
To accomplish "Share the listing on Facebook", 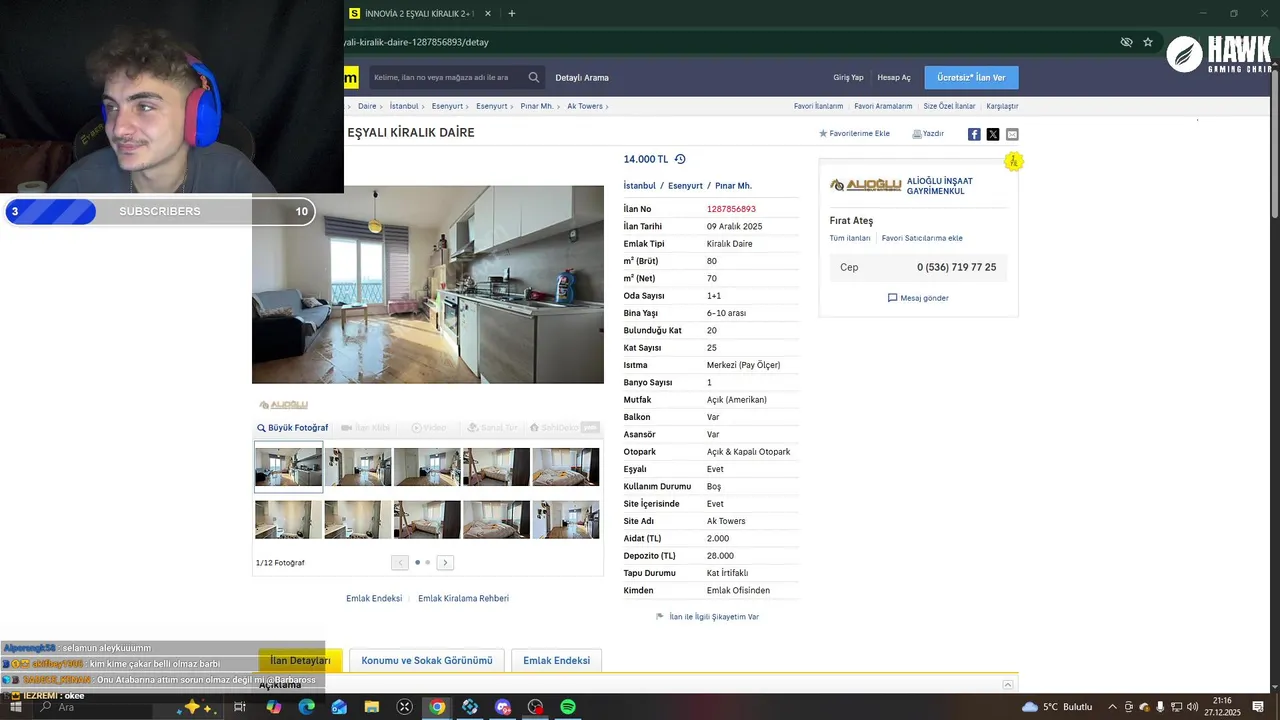I will pyautogui.click(x=974, y=134).
